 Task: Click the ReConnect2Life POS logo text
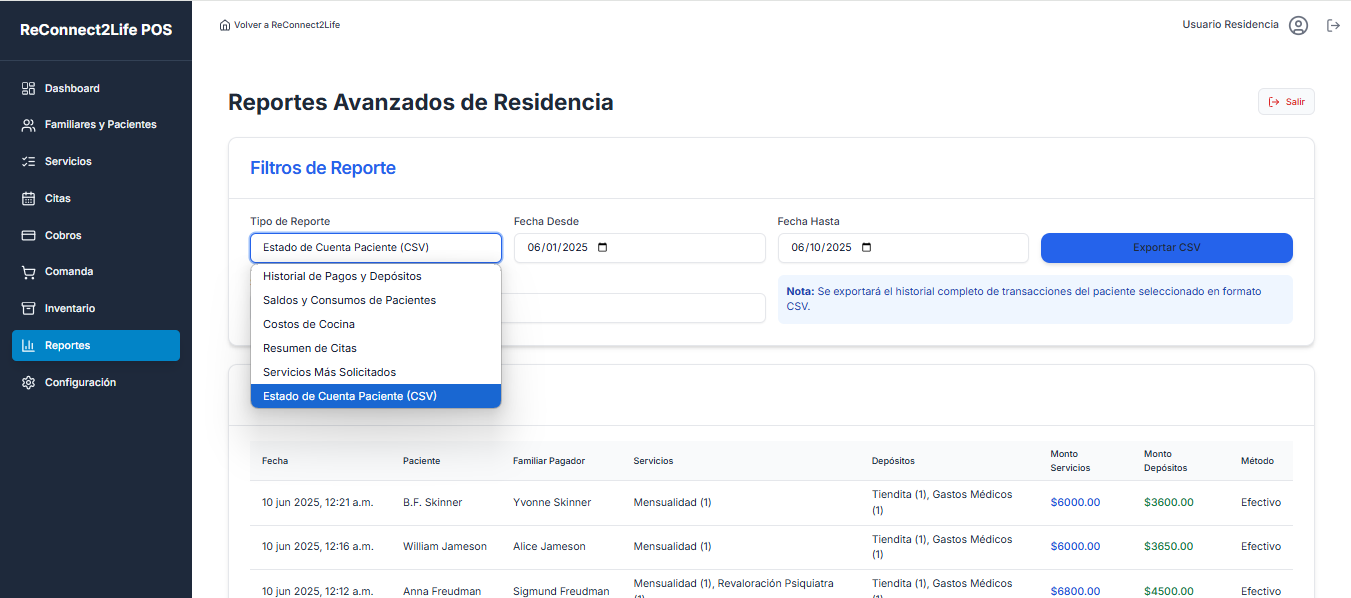coord(96,30)
